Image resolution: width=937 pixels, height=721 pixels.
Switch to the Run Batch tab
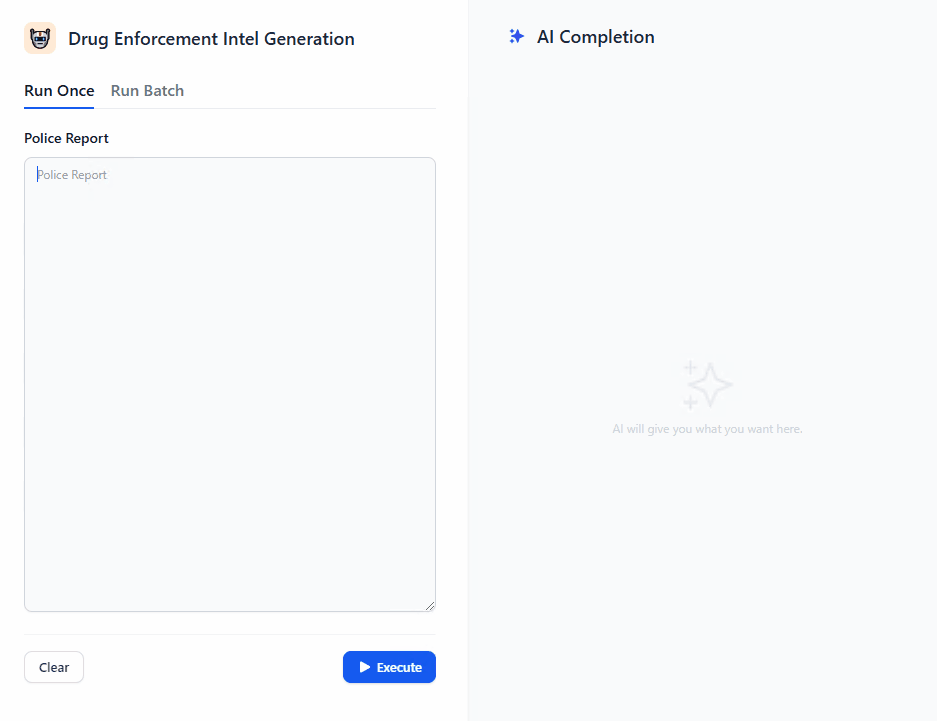(x=147, y=91)
